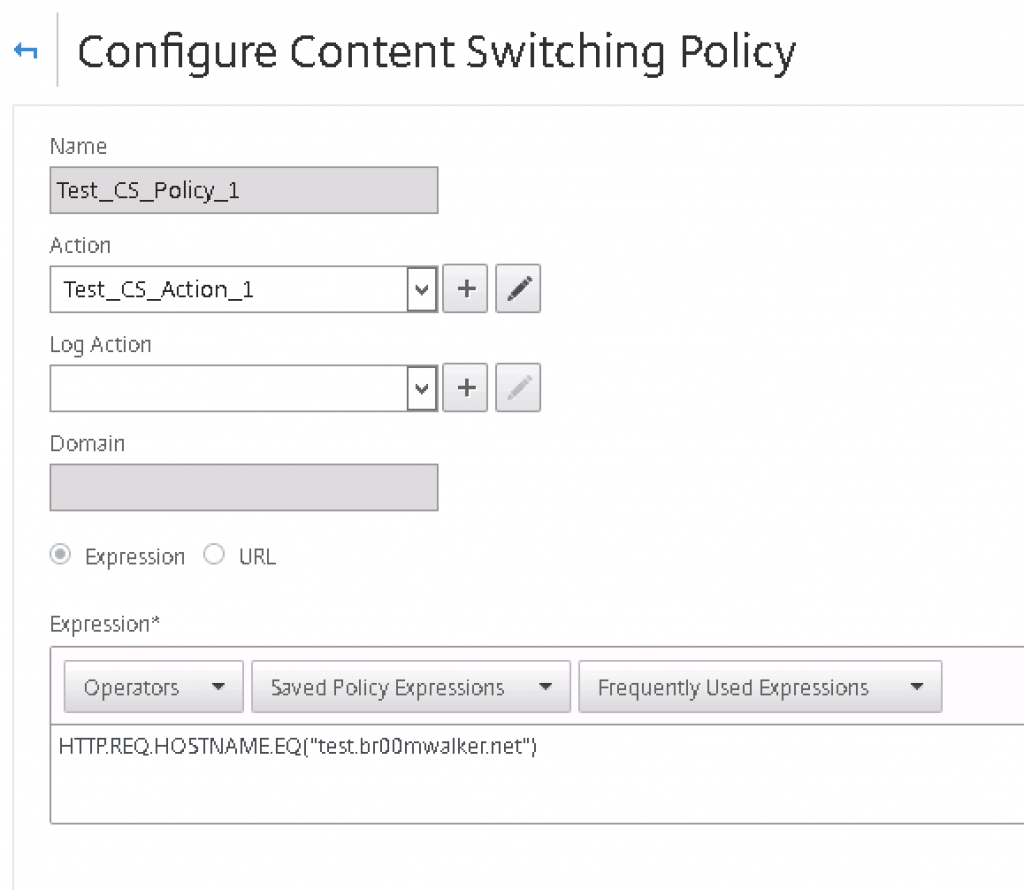Image resolution: width=1024 pixels, height=890 pixels.
Task: Expand the Operators dropdown
Action: 153,686
